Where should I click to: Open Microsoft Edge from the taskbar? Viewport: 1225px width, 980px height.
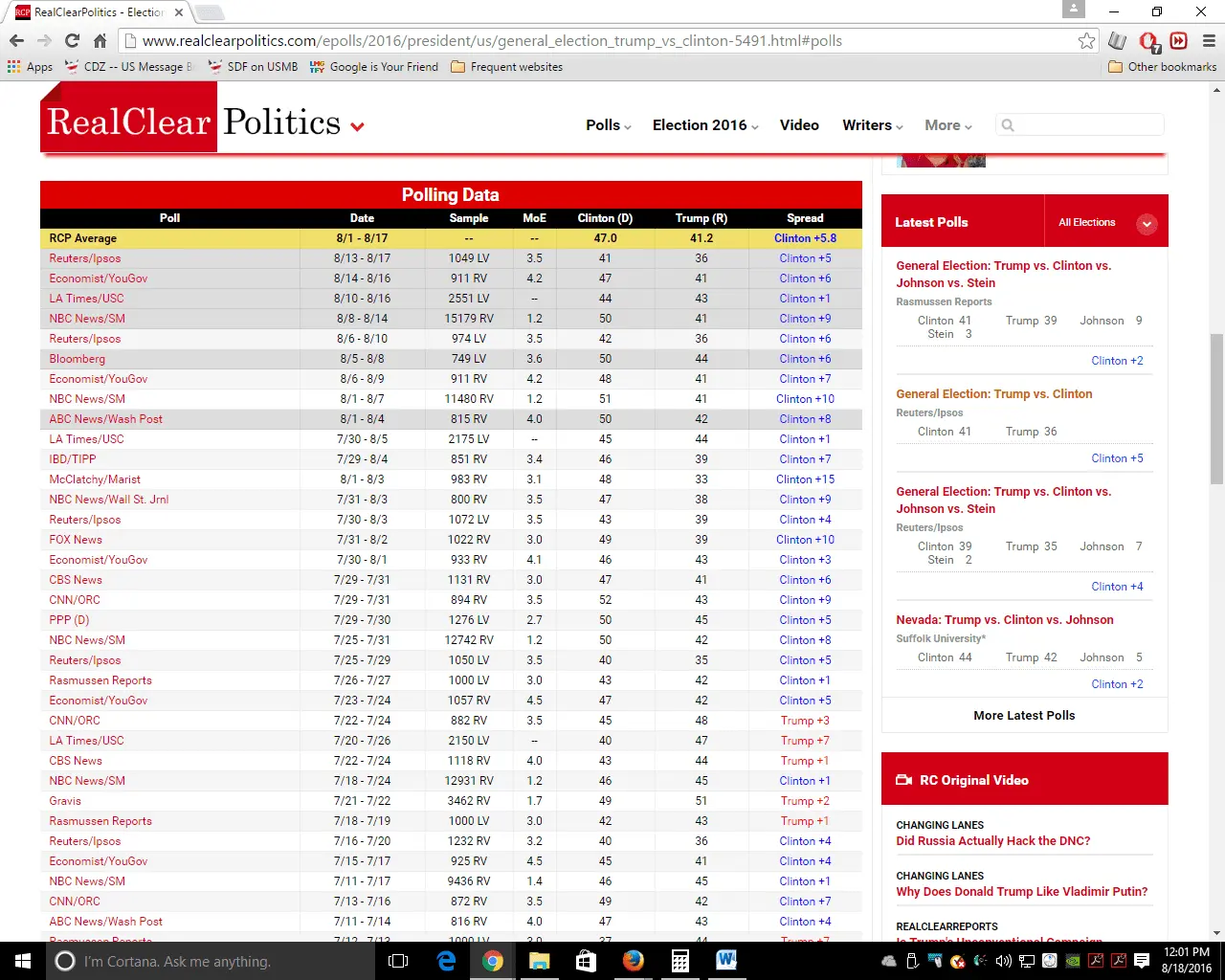coord(446,961)
